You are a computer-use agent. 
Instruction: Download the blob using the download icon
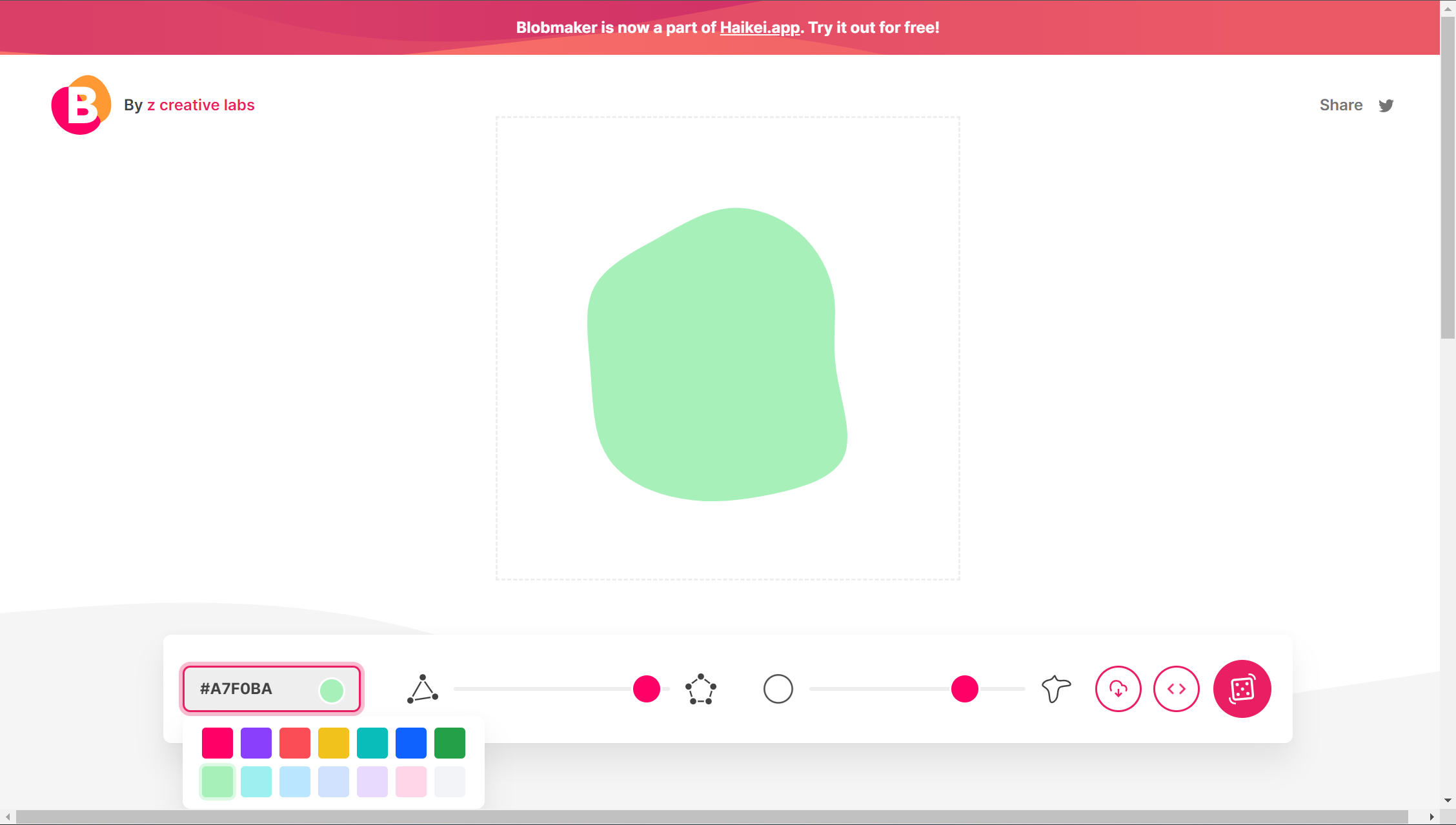pos(1118,688)
